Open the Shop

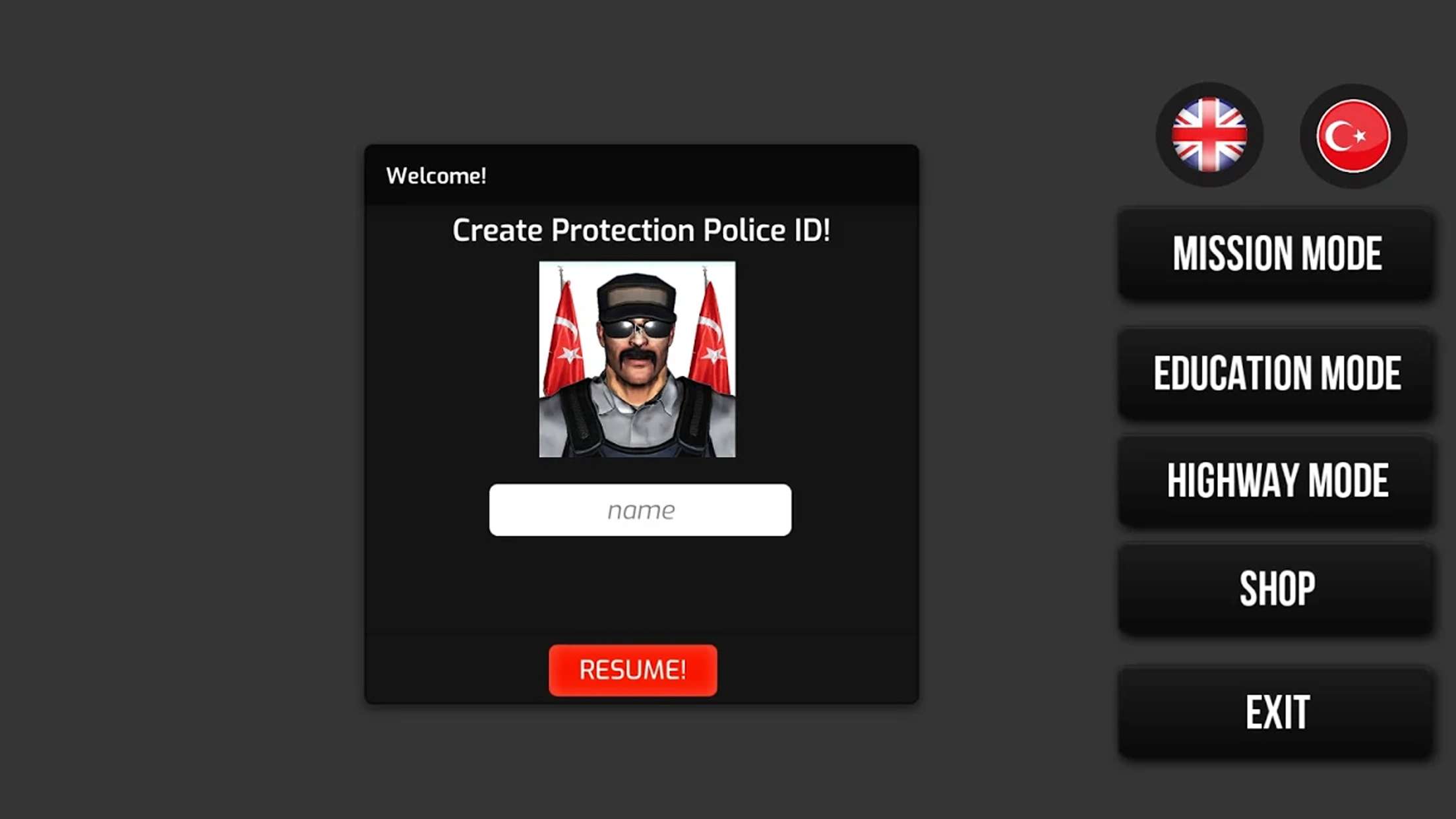1277,589
